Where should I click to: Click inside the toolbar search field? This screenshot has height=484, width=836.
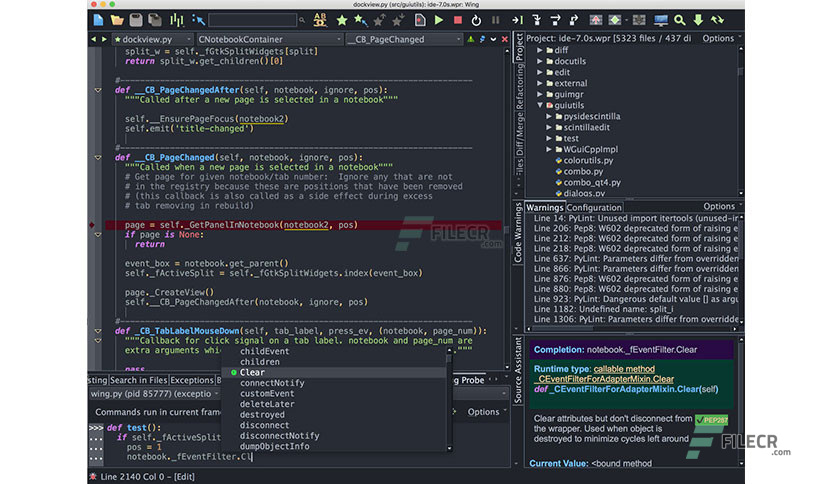click(252, 20)
